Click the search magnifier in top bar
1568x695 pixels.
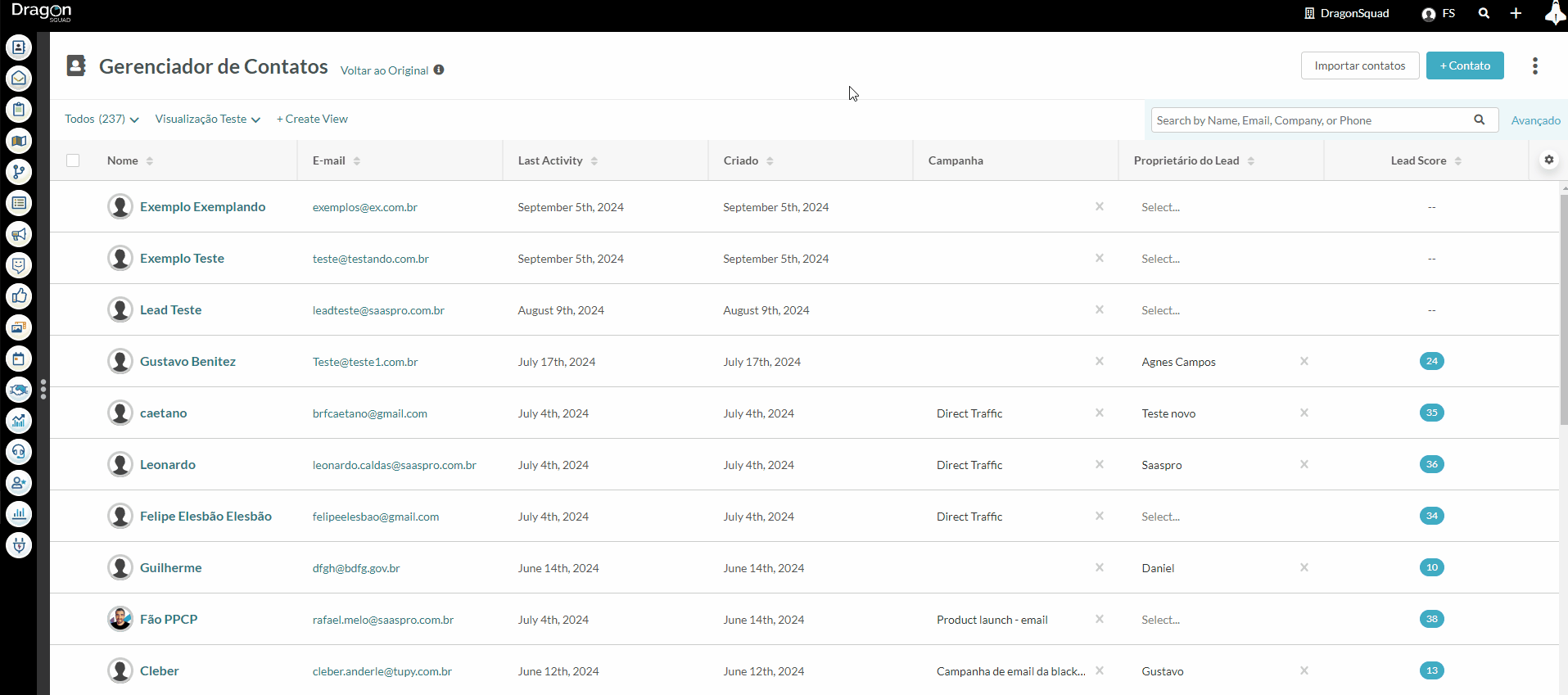click(1484, 13)
